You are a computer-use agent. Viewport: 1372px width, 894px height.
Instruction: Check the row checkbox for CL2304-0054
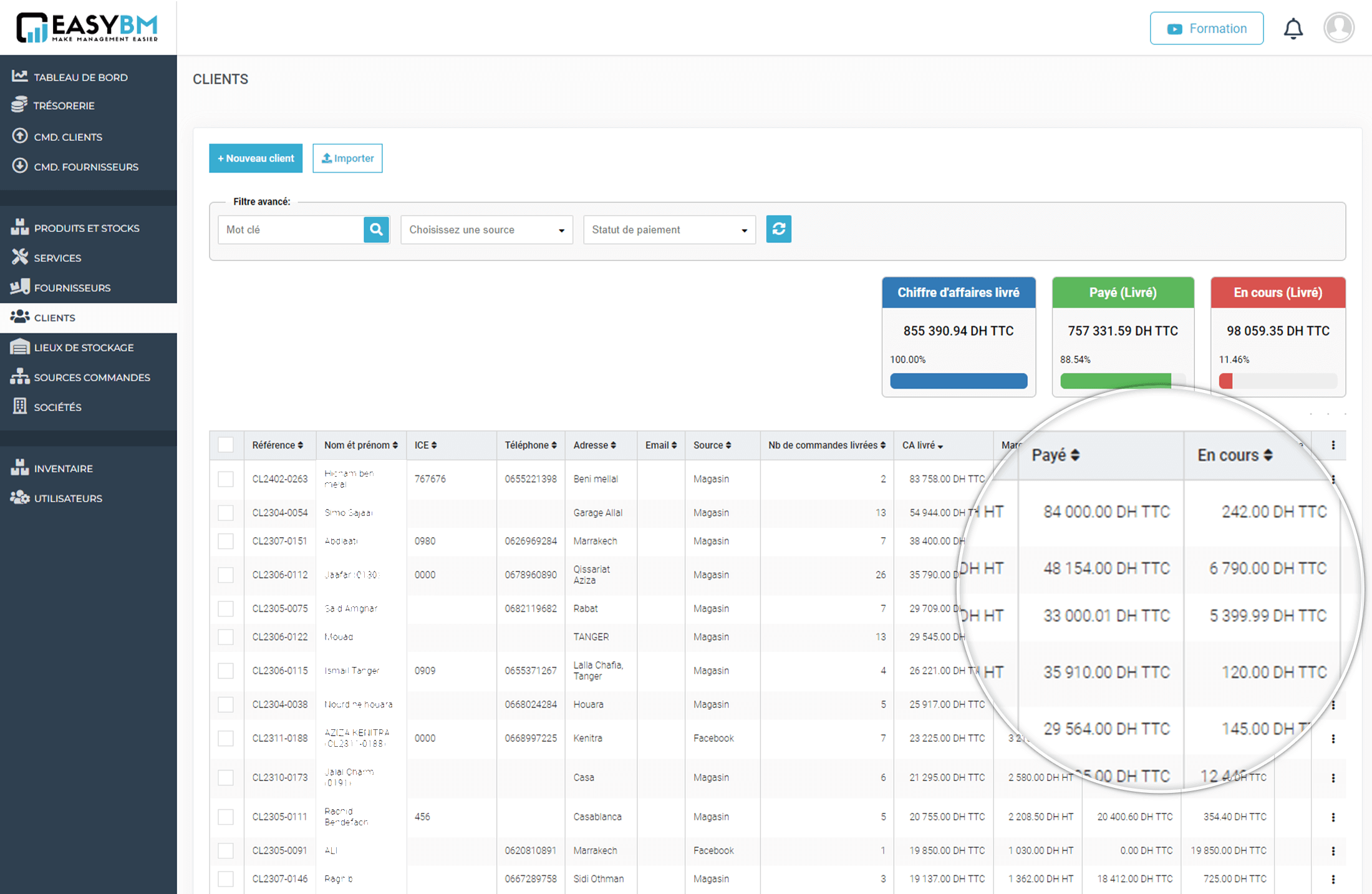226,513
